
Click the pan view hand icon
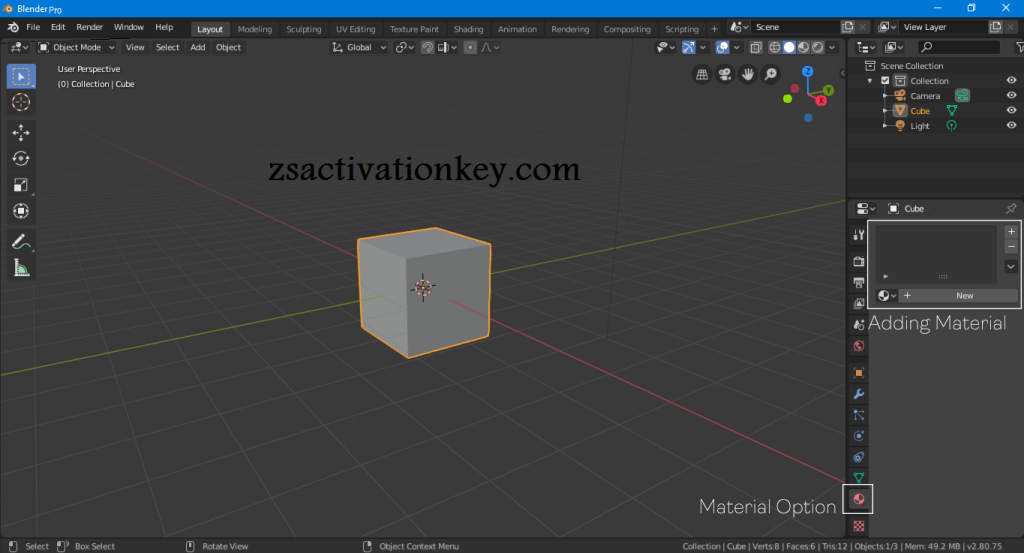[x=748, y=74]
